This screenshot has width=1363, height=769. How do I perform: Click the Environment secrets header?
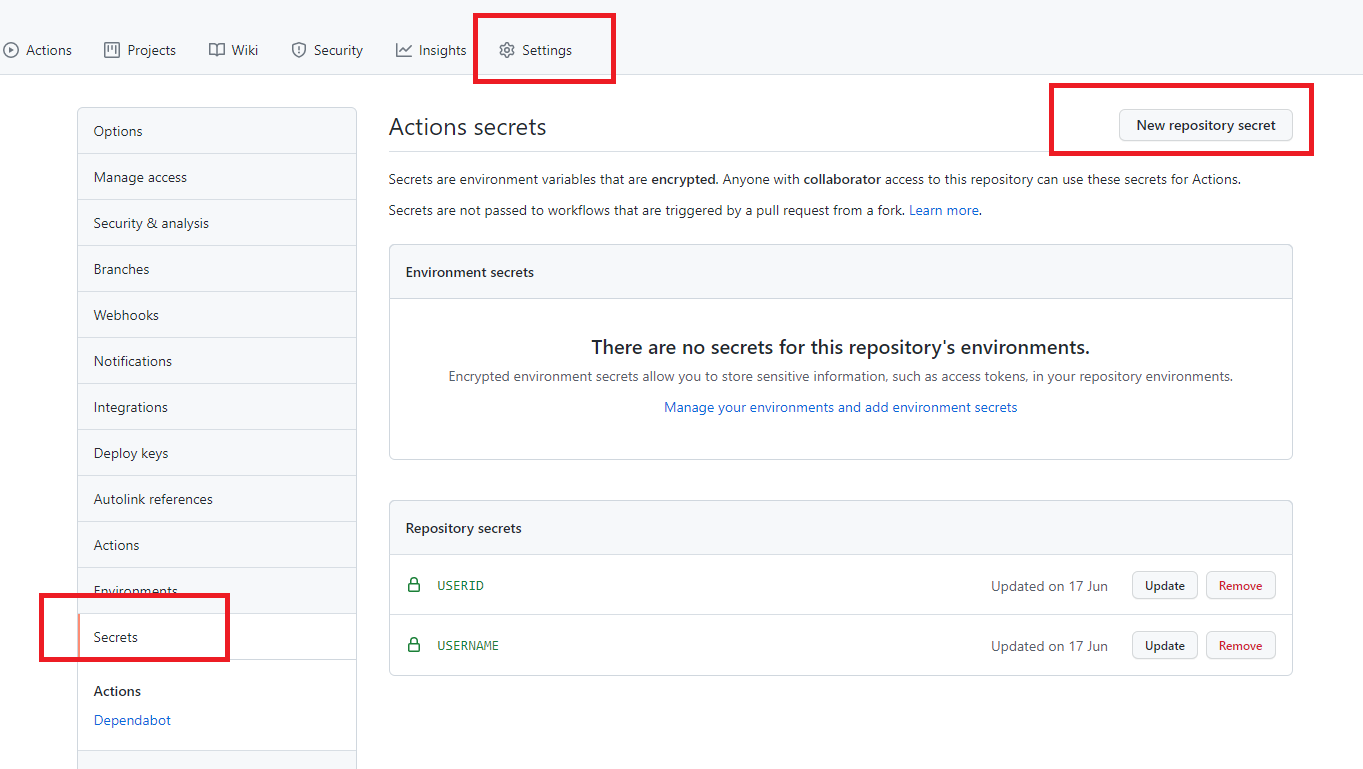[x=469, y=272]
